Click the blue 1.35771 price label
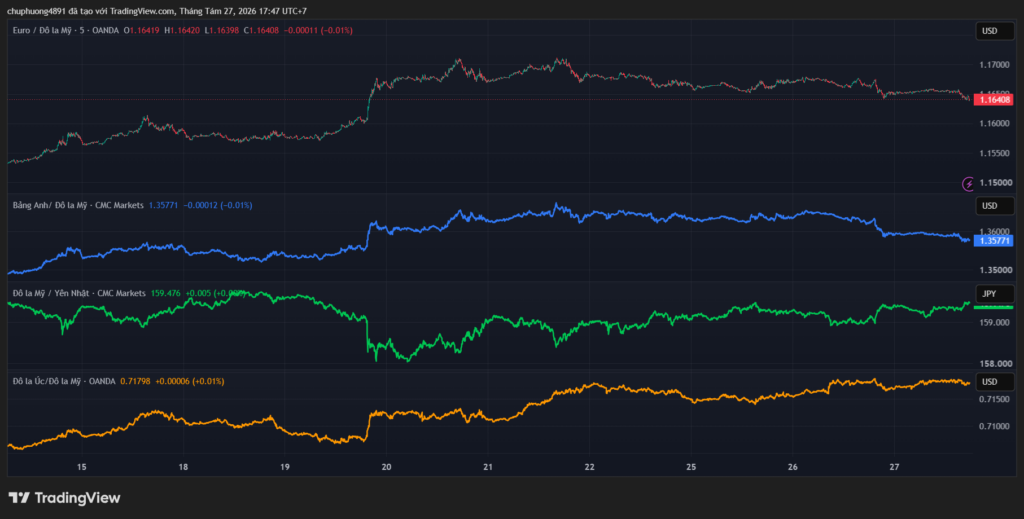The width and height of the screenshot is (1024, 519). [x=993, y=241]
